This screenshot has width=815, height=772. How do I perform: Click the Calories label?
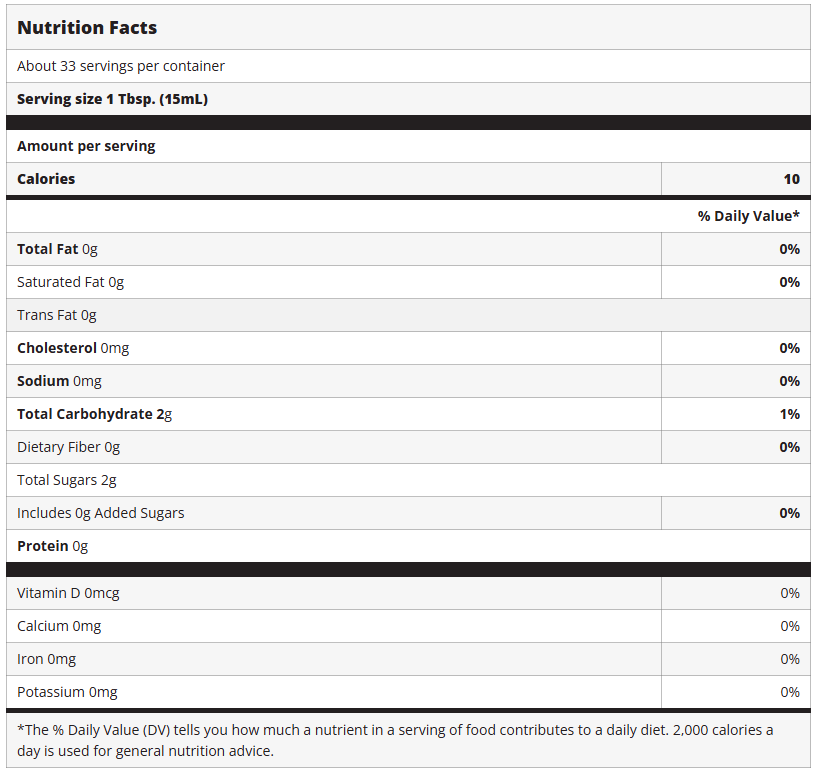pos(46,179)
